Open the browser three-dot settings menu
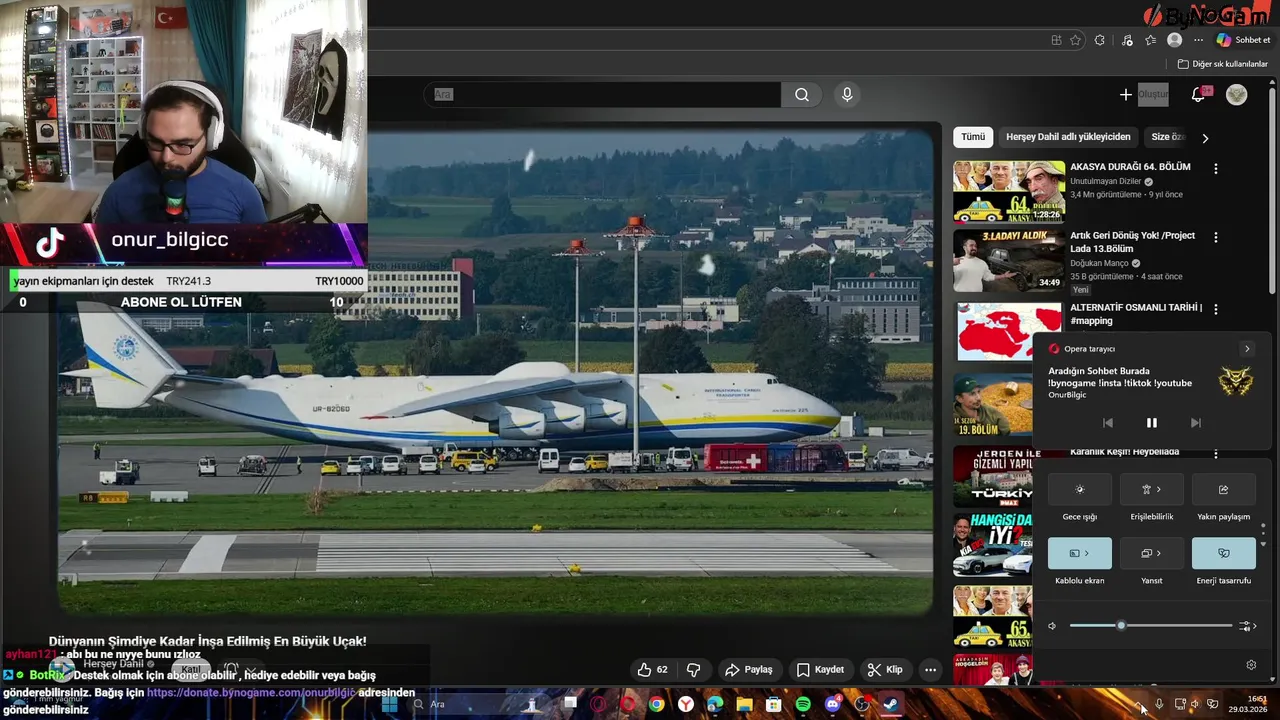 [1198, 40]
